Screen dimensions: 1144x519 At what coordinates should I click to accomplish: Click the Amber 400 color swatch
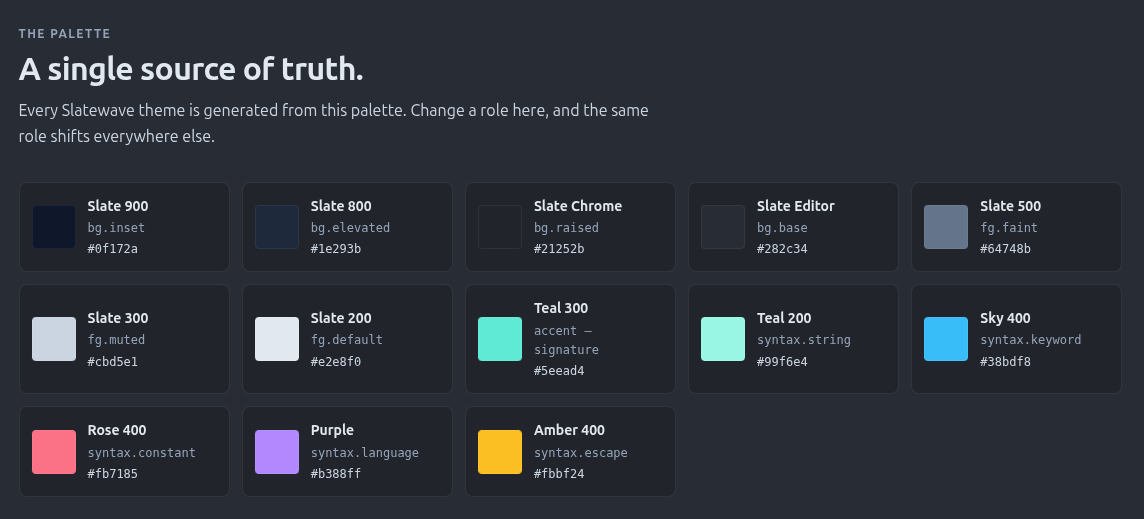point(500,452)
